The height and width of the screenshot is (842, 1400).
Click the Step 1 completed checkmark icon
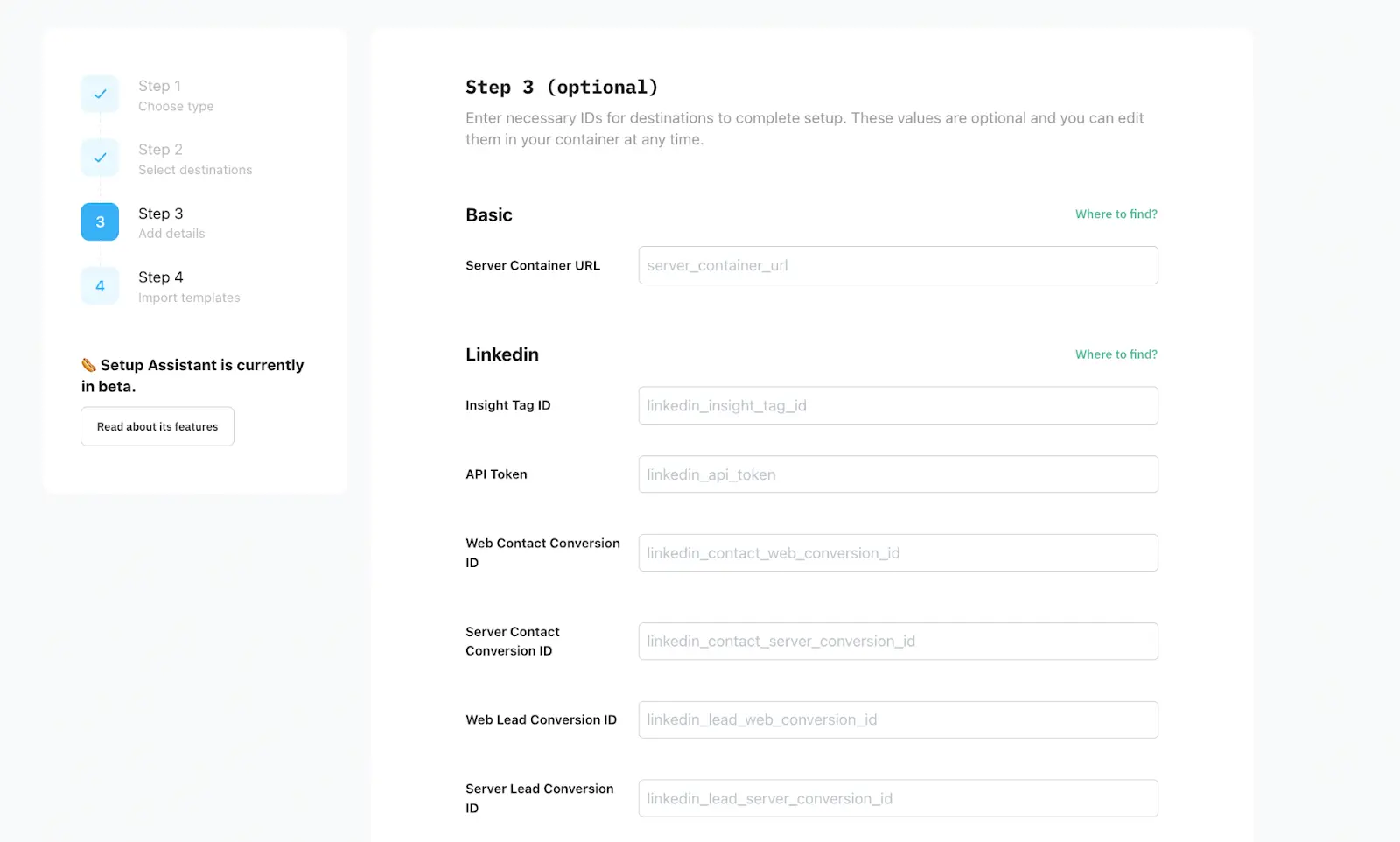(99, 94)
